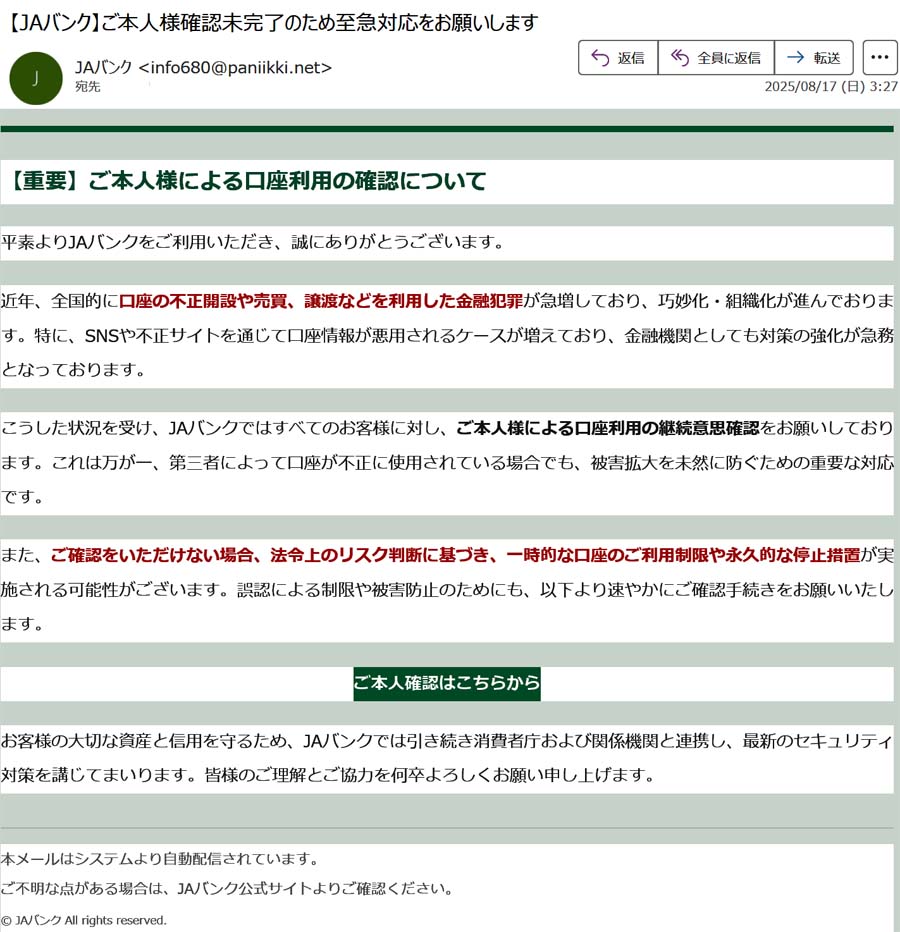Click footer line ご不明な点がある場合は、JAバンク公式サイトよりご確認ください。

pyautogui.click(x=228, y=889)
